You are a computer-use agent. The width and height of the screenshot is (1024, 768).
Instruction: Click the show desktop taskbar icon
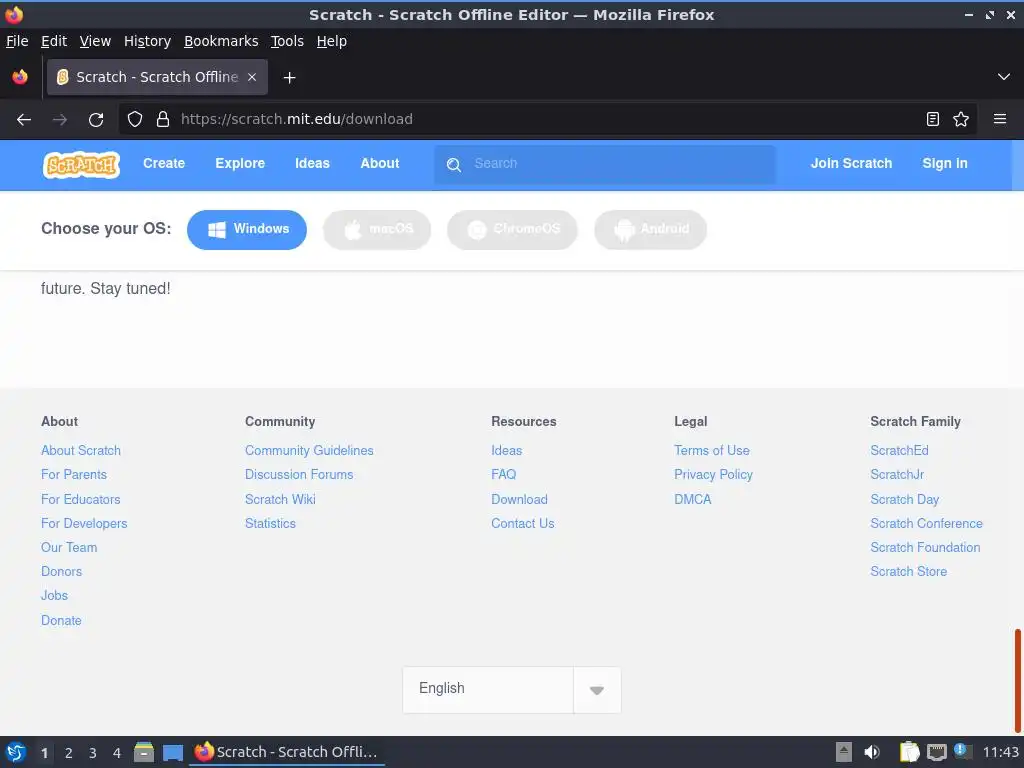click(x=173, y=753)
